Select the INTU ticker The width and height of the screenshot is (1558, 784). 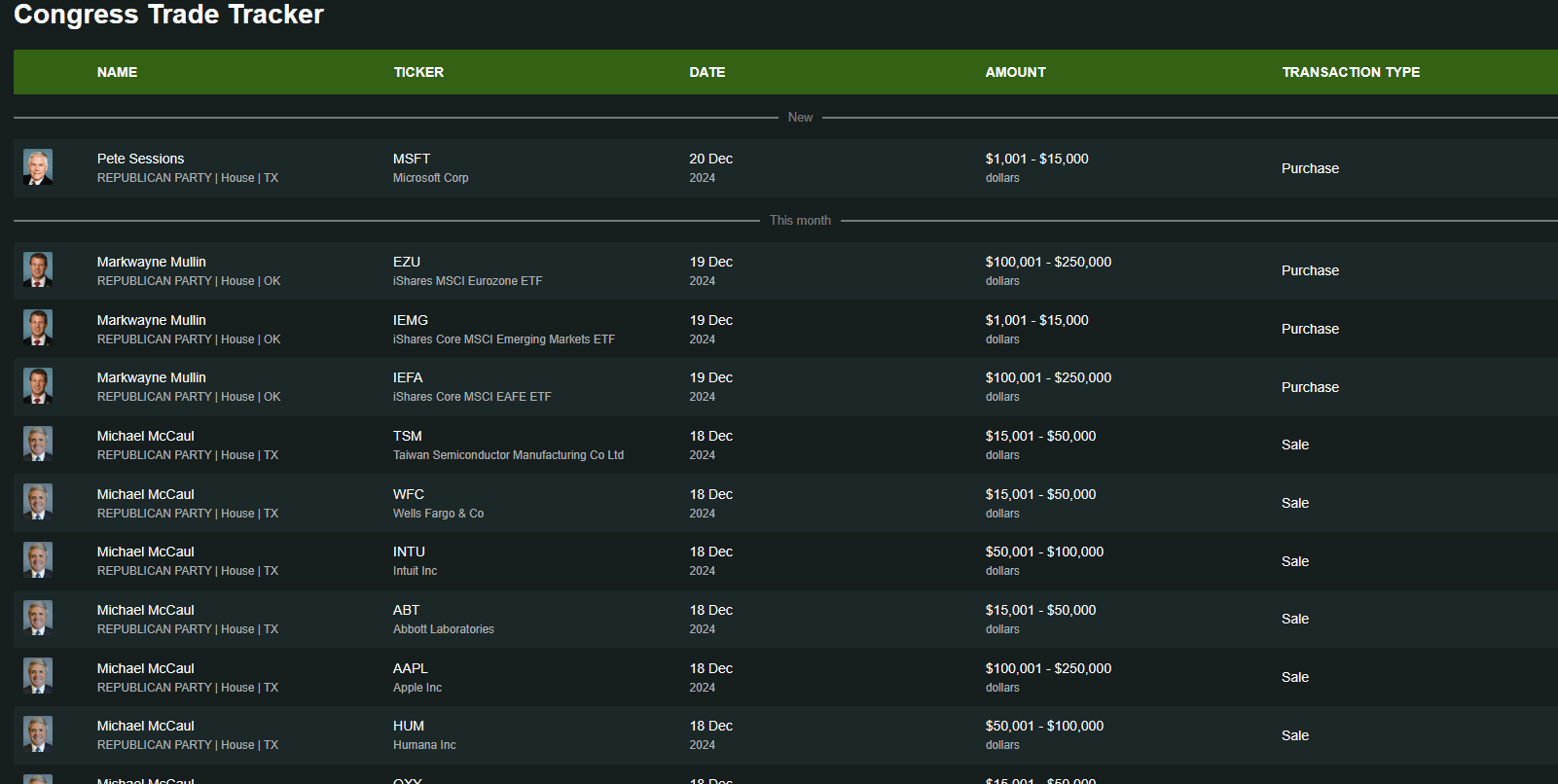tap(409, 552)
